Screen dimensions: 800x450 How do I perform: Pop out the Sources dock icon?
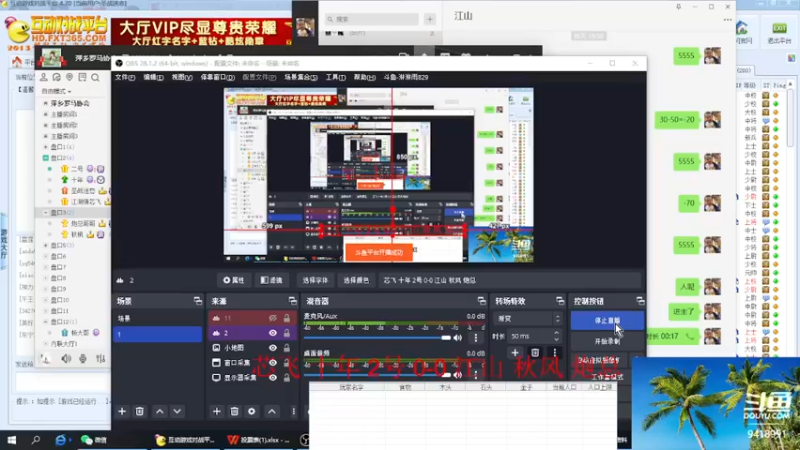coord(292,301)
